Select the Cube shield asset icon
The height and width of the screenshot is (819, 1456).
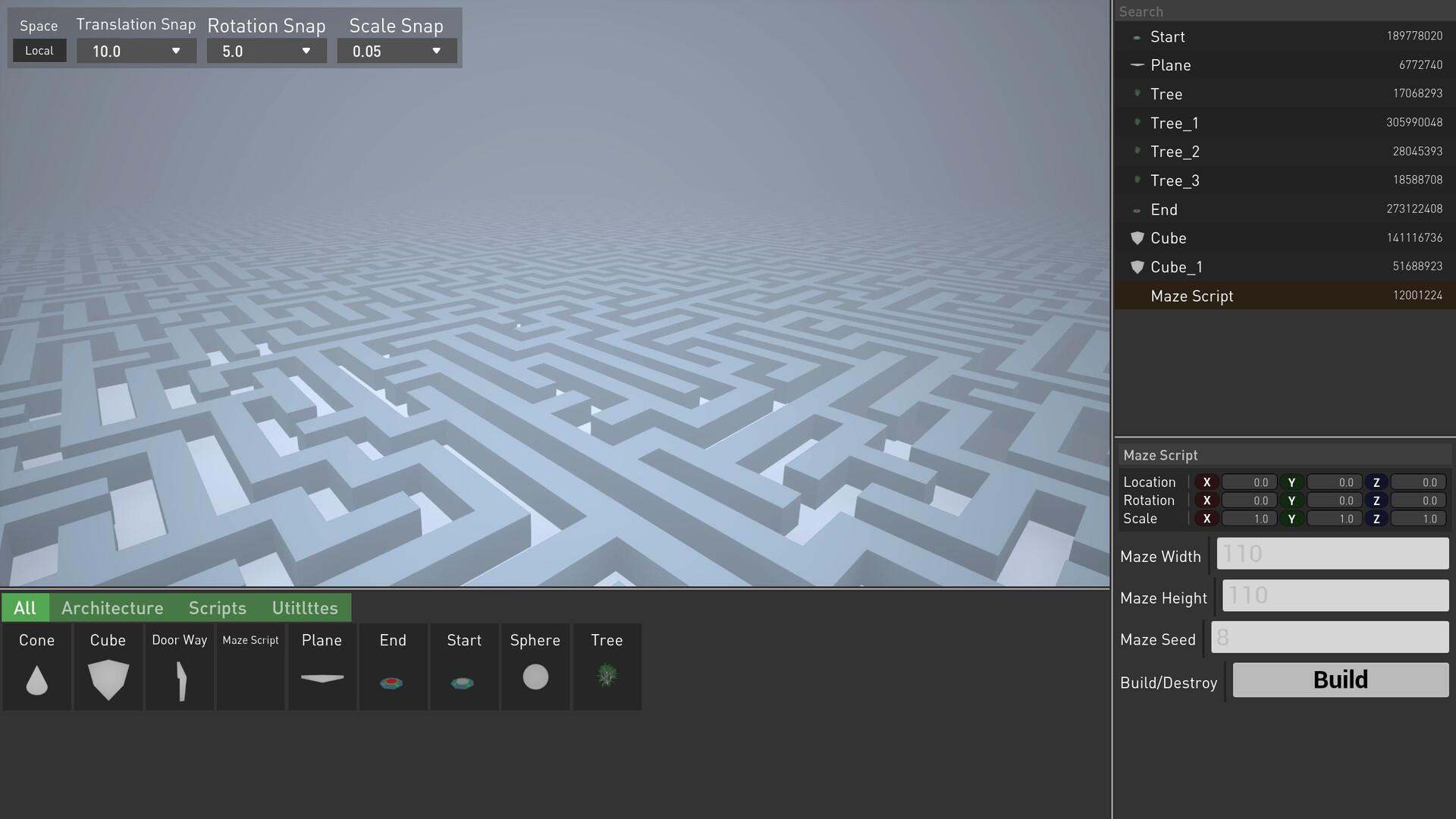[108, 679]
